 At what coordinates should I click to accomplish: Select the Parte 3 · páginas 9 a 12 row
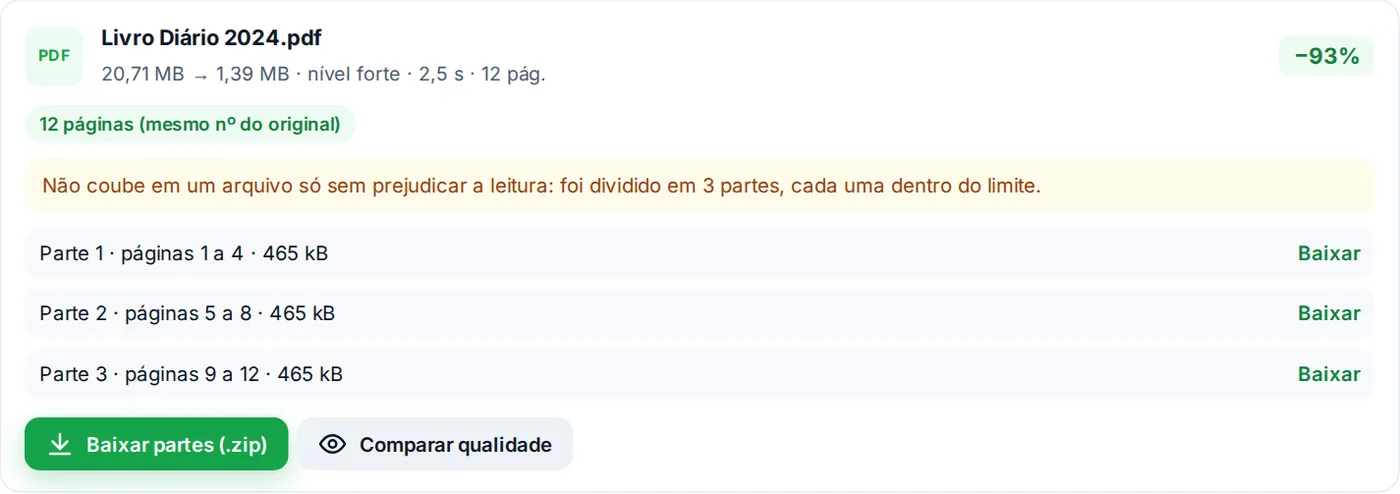pyautogui.click(x=700, y=374)
